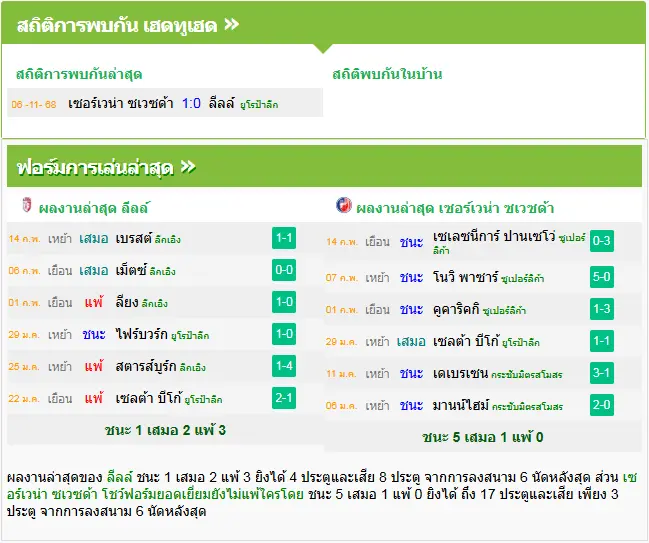
Task: Click the 2-0 score badge for มานน์ไฮม์
Action: (602, 405)
